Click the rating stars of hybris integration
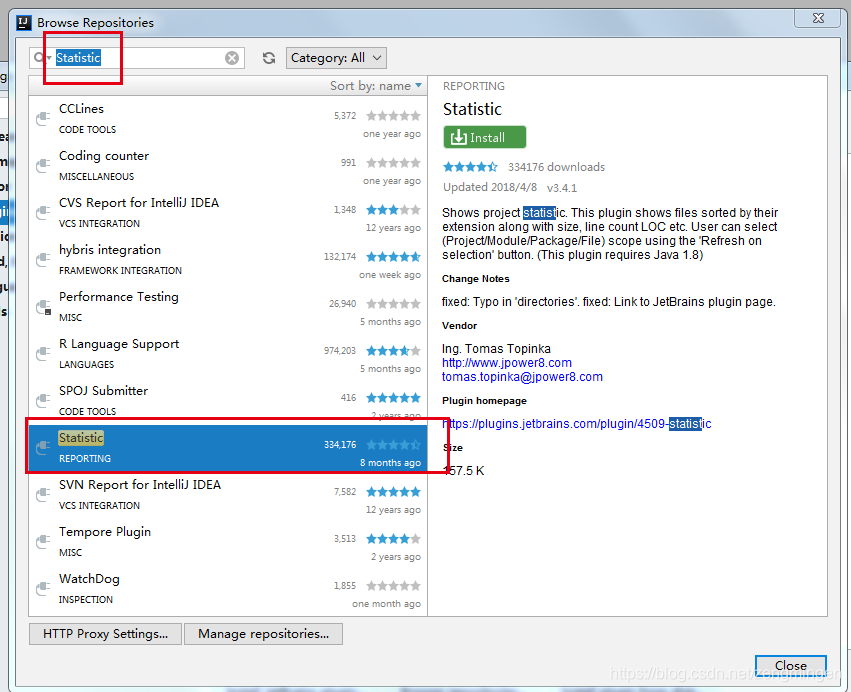The height and width of the screenshot is (692, 851). tap(393, 257)
